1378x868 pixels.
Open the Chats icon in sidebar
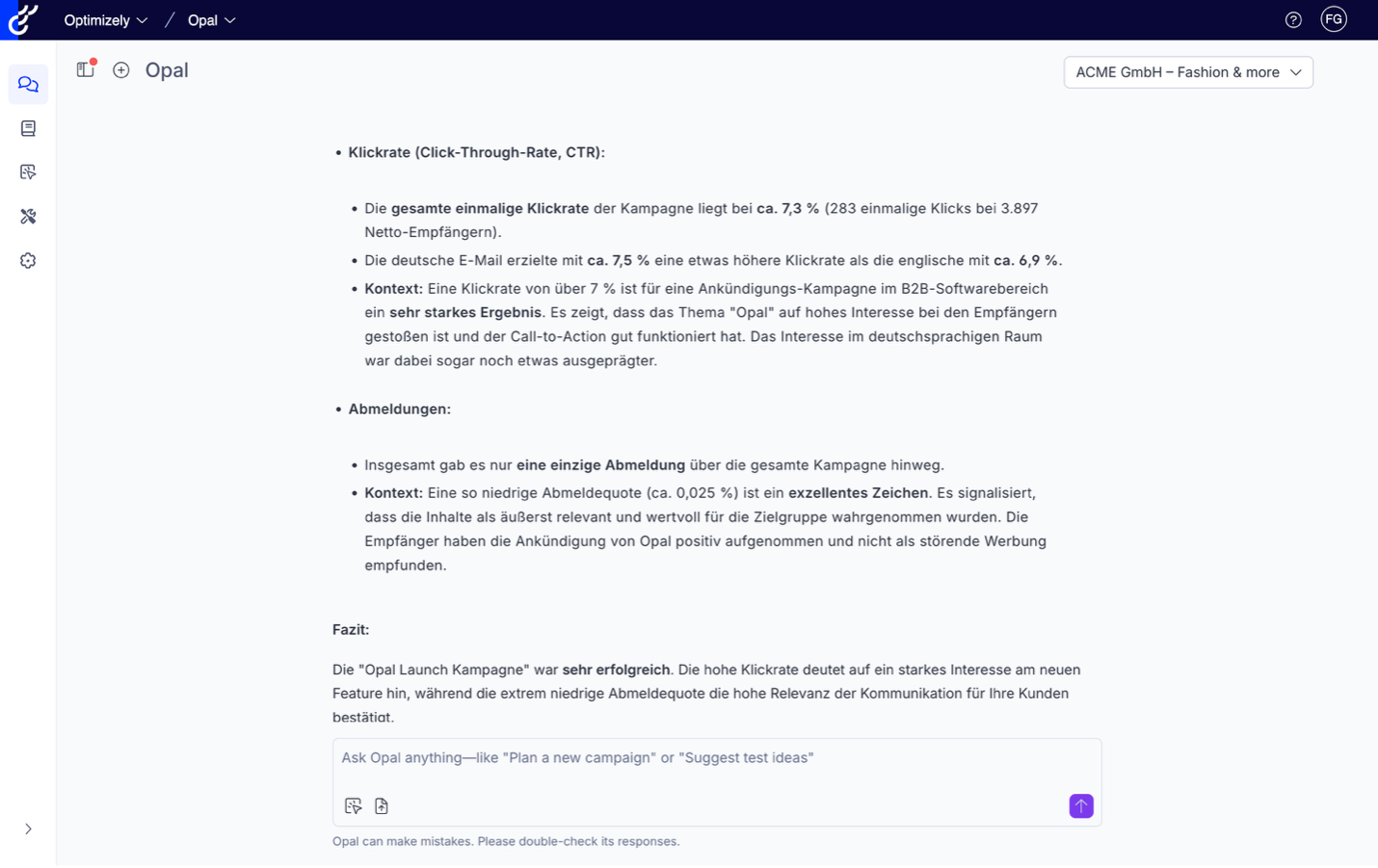[x=28, y=85]
